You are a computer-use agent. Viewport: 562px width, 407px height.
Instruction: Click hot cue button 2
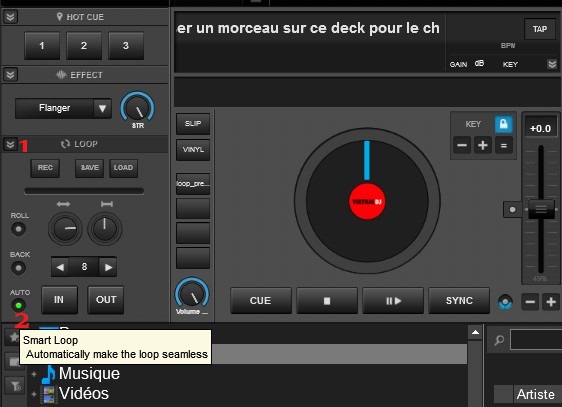click(84, 46)
